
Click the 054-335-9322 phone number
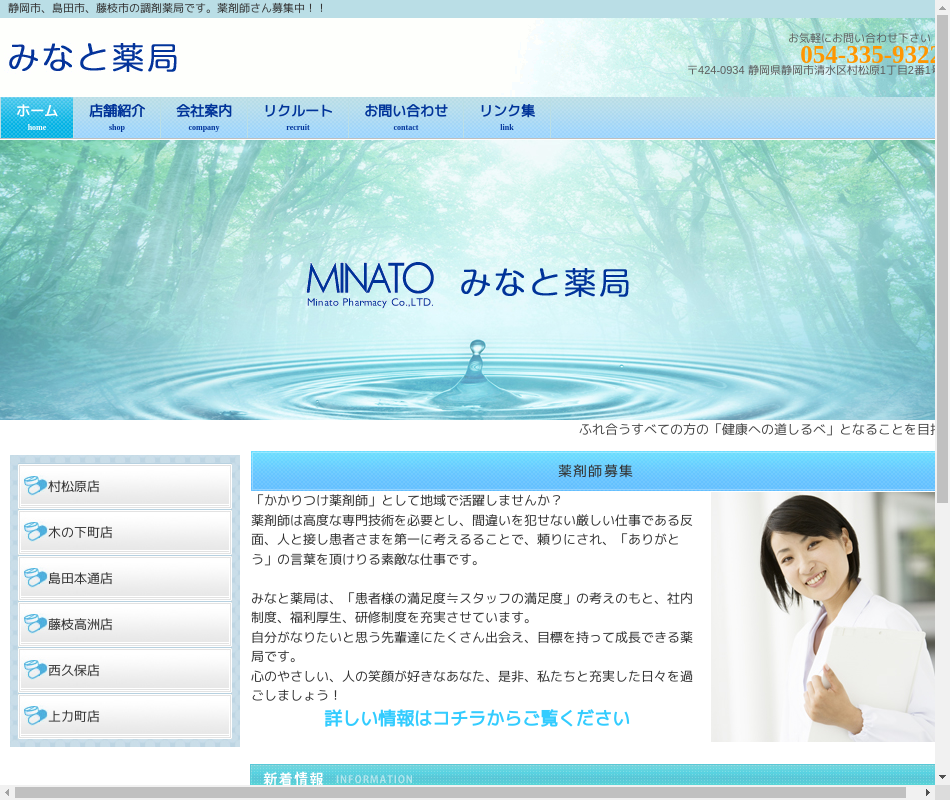(x=866, y=55)
